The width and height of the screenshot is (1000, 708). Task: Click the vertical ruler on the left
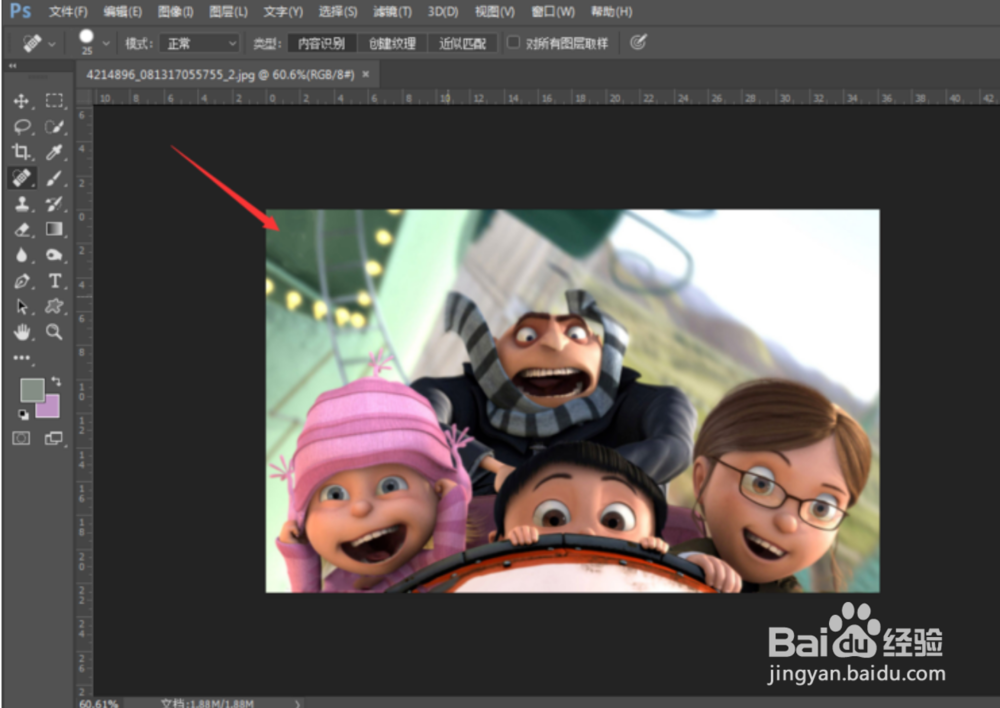click(84, 402)
